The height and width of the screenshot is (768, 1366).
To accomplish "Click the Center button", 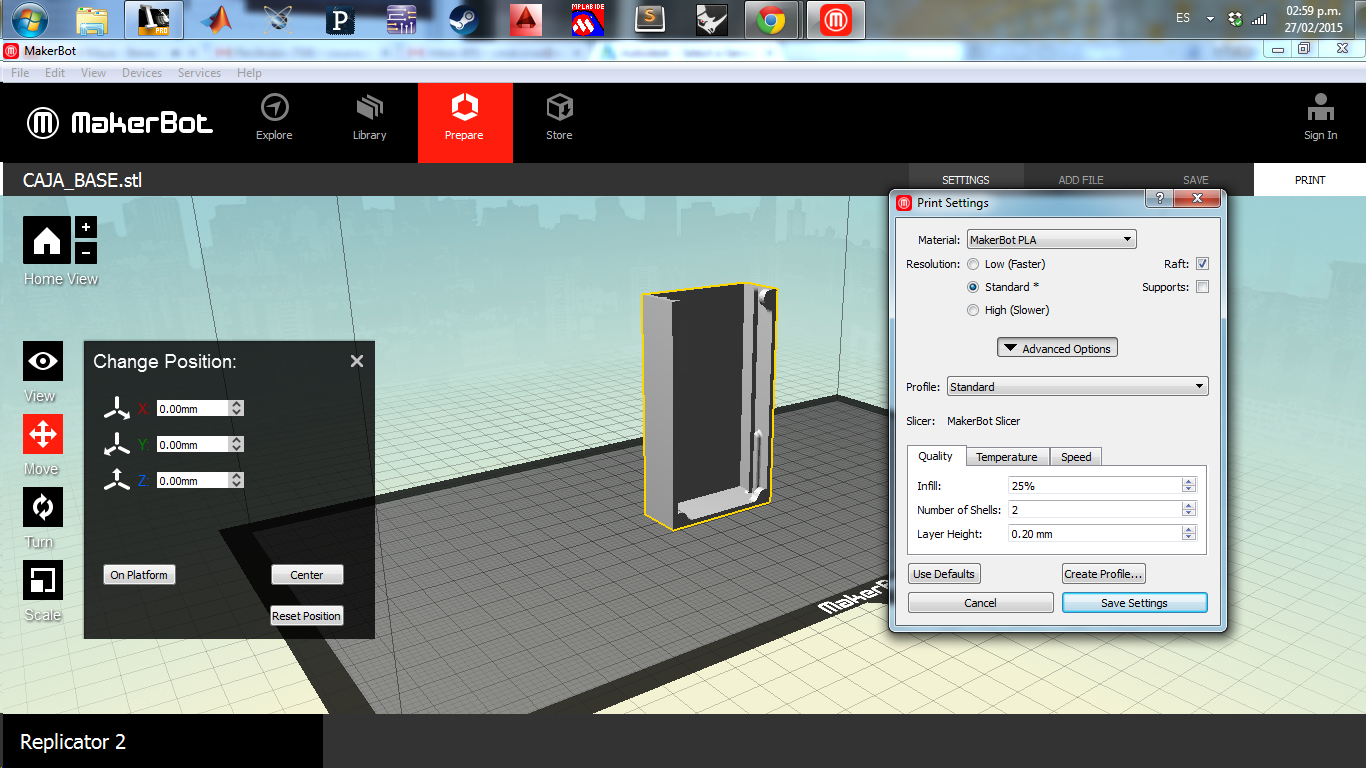I will [x=307, y=575].
